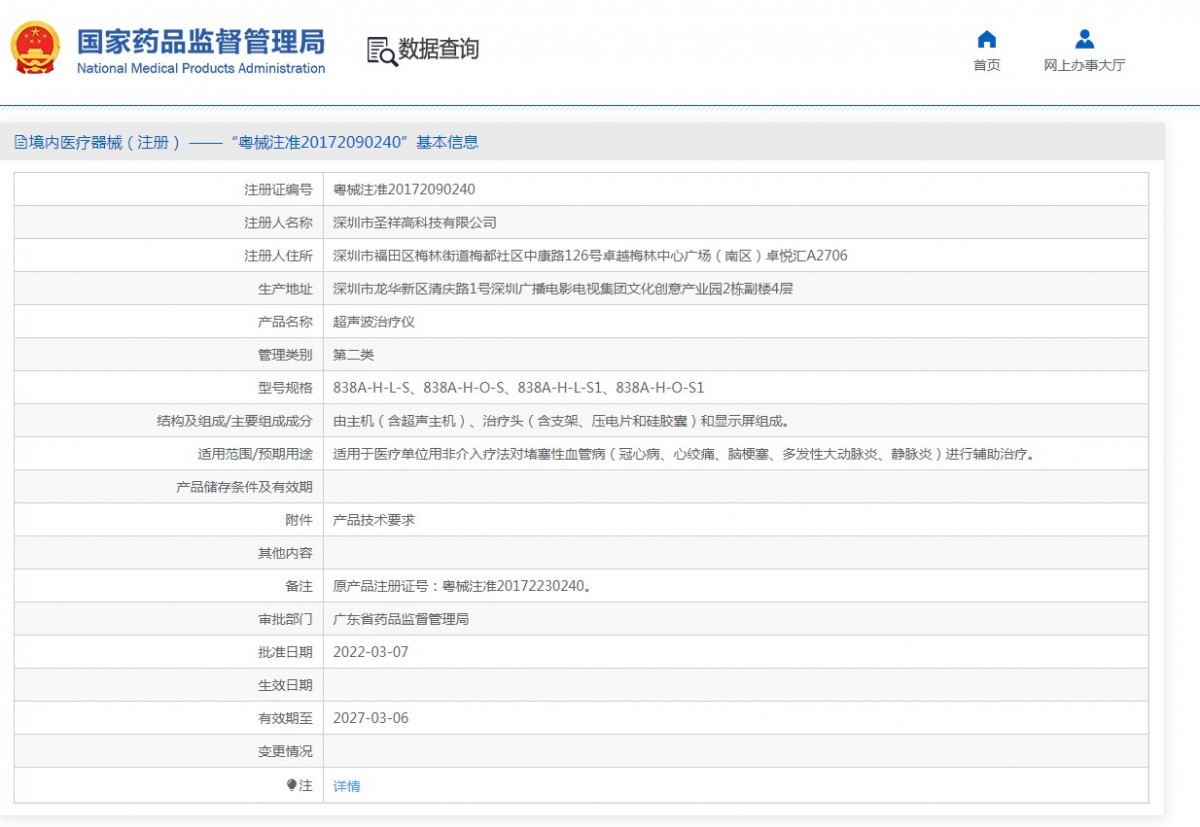Select remark 原产品注册证号 text
The height and width of the screenshot is (827, 1200).
(x=462, y=586)
